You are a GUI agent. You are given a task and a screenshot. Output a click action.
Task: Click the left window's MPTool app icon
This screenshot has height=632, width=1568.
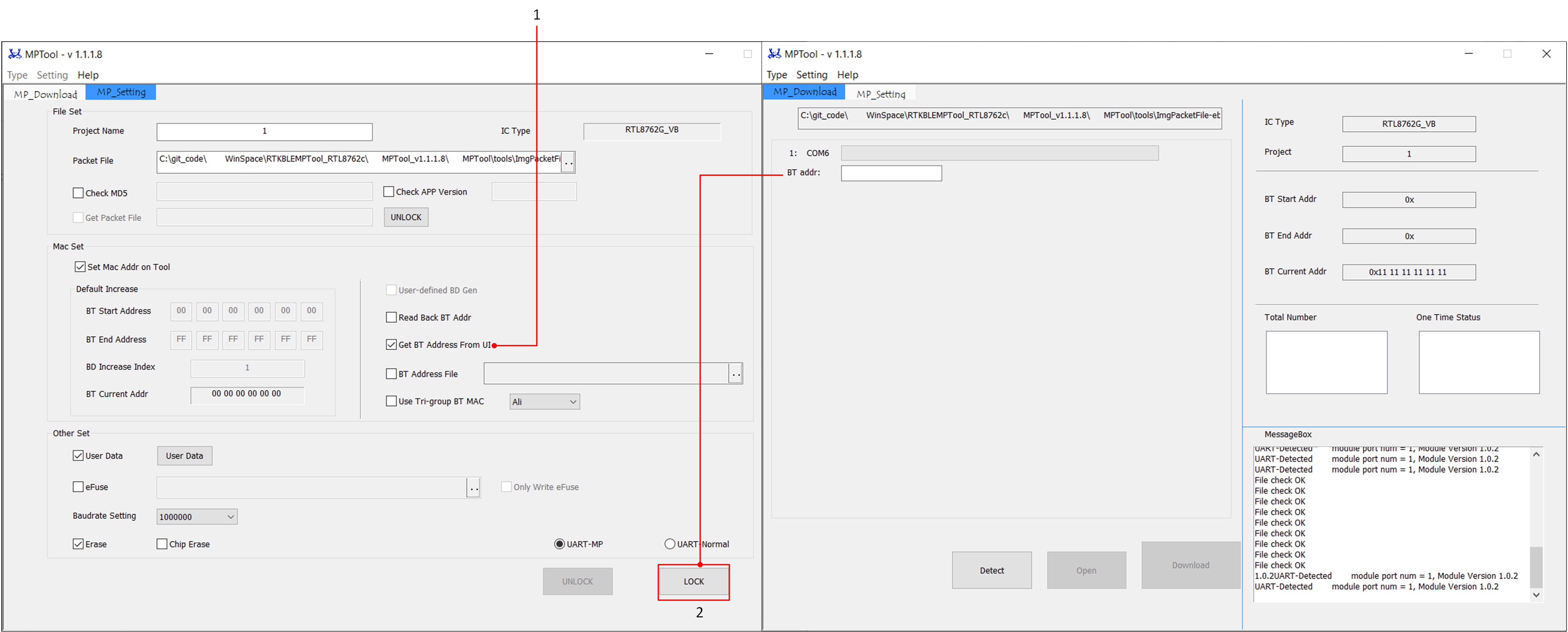pyautogui.click(x=15, y=54)
